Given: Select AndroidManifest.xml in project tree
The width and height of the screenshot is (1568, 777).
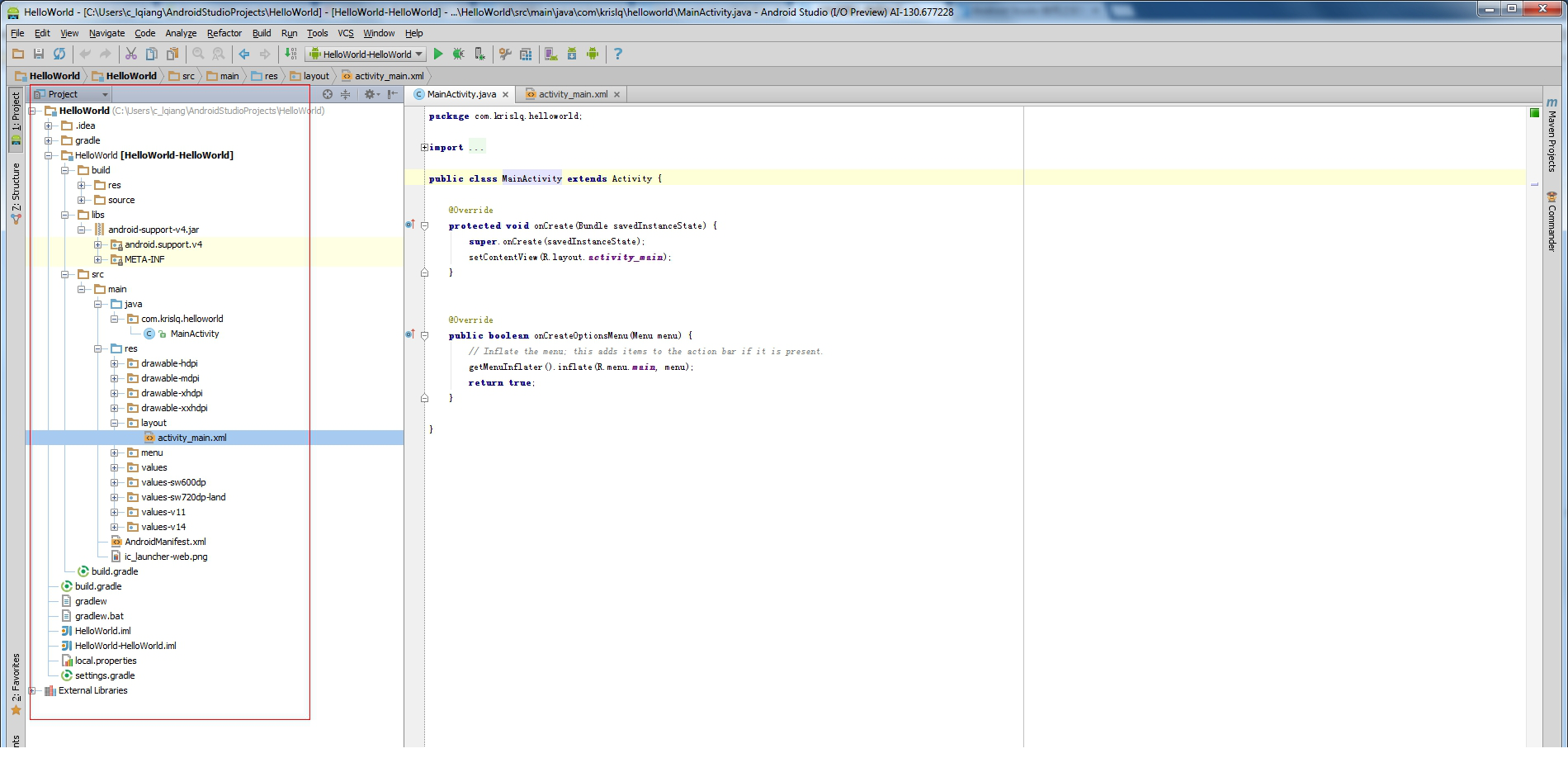Looking at the screenshot, I should click(165, 542).
